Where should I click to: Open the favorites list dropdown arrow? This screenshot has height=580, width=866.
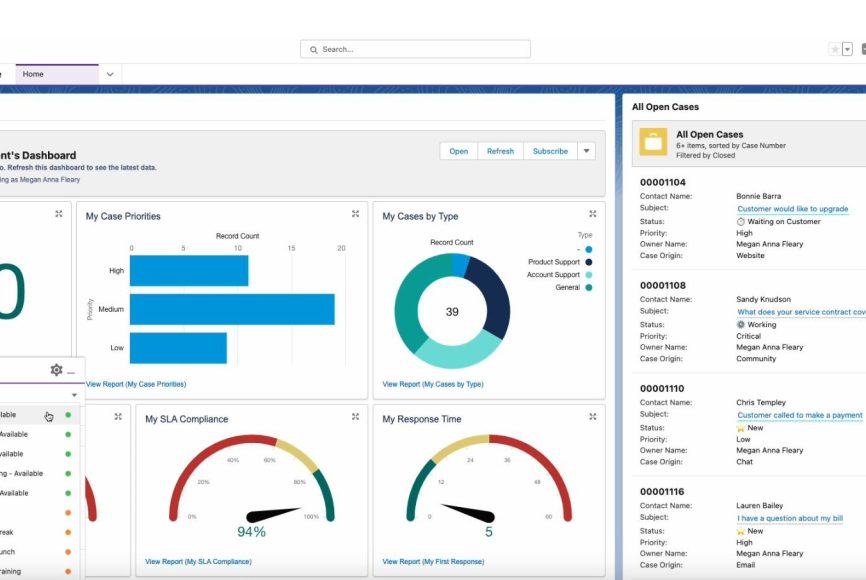pyautogui.click(x=847, y=49)
